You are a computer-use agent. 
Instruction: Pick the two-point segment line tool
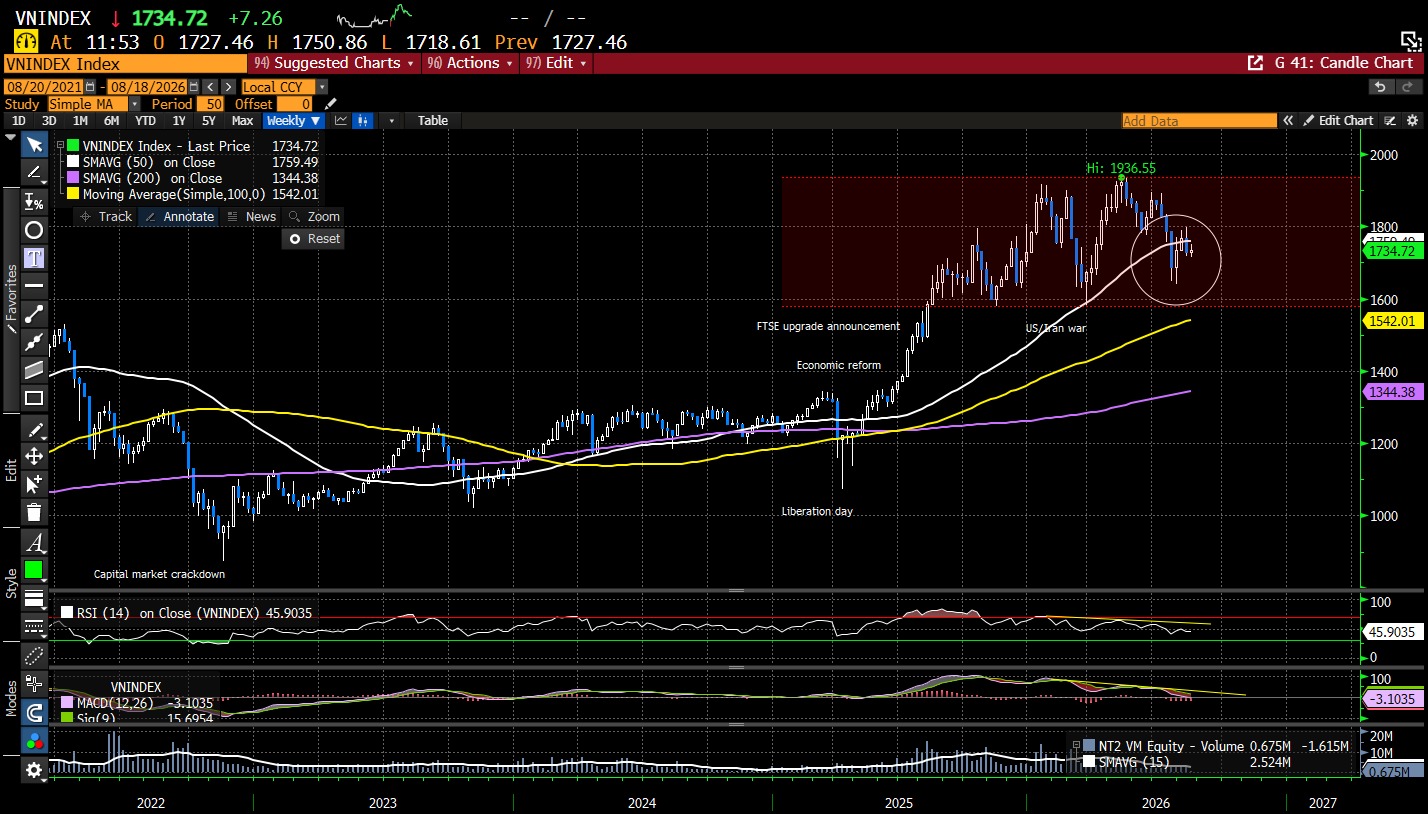pos(34,314)
